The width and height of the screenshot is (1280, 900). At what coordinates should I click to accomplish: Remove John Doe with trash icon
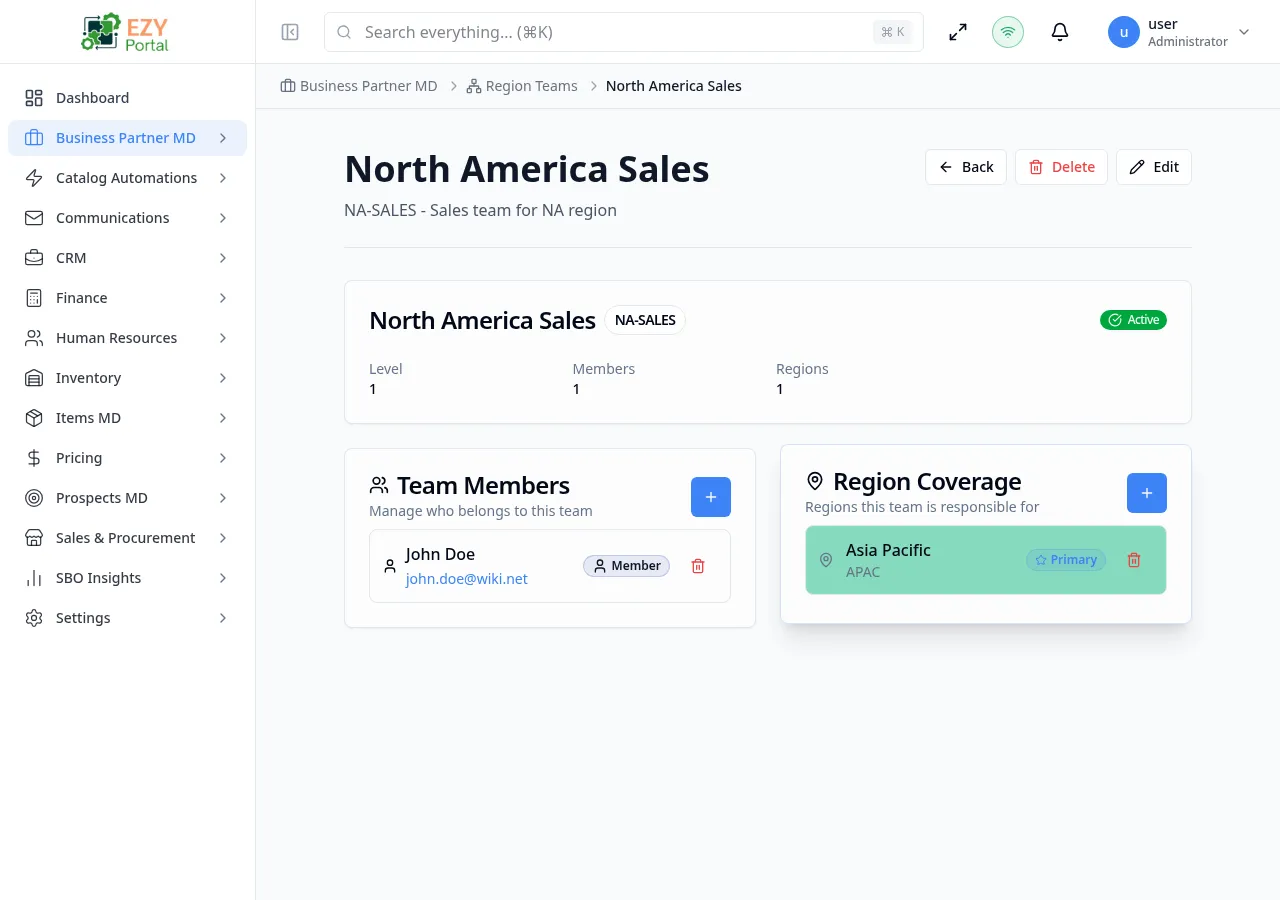[698, 566]
